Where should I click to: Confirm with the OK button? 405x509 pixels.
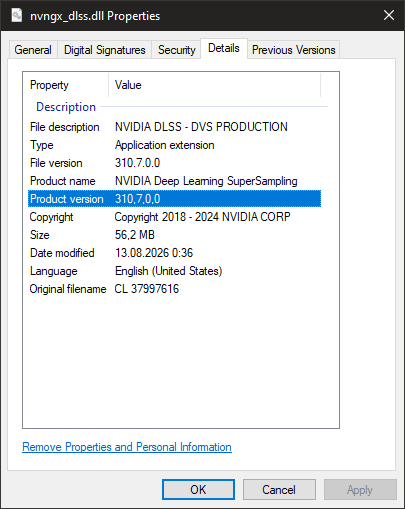click(198, 490)
